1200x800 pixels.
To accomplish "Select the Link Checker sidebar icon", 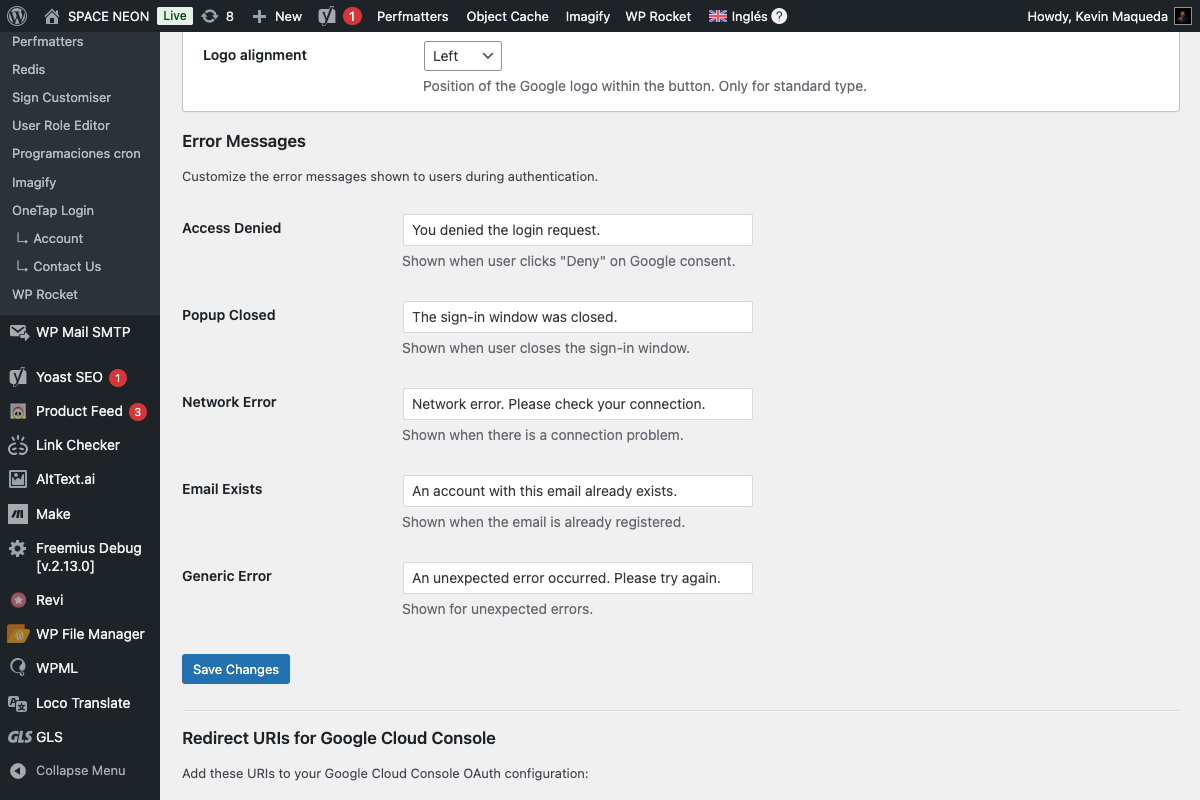I will click(20, 445).
